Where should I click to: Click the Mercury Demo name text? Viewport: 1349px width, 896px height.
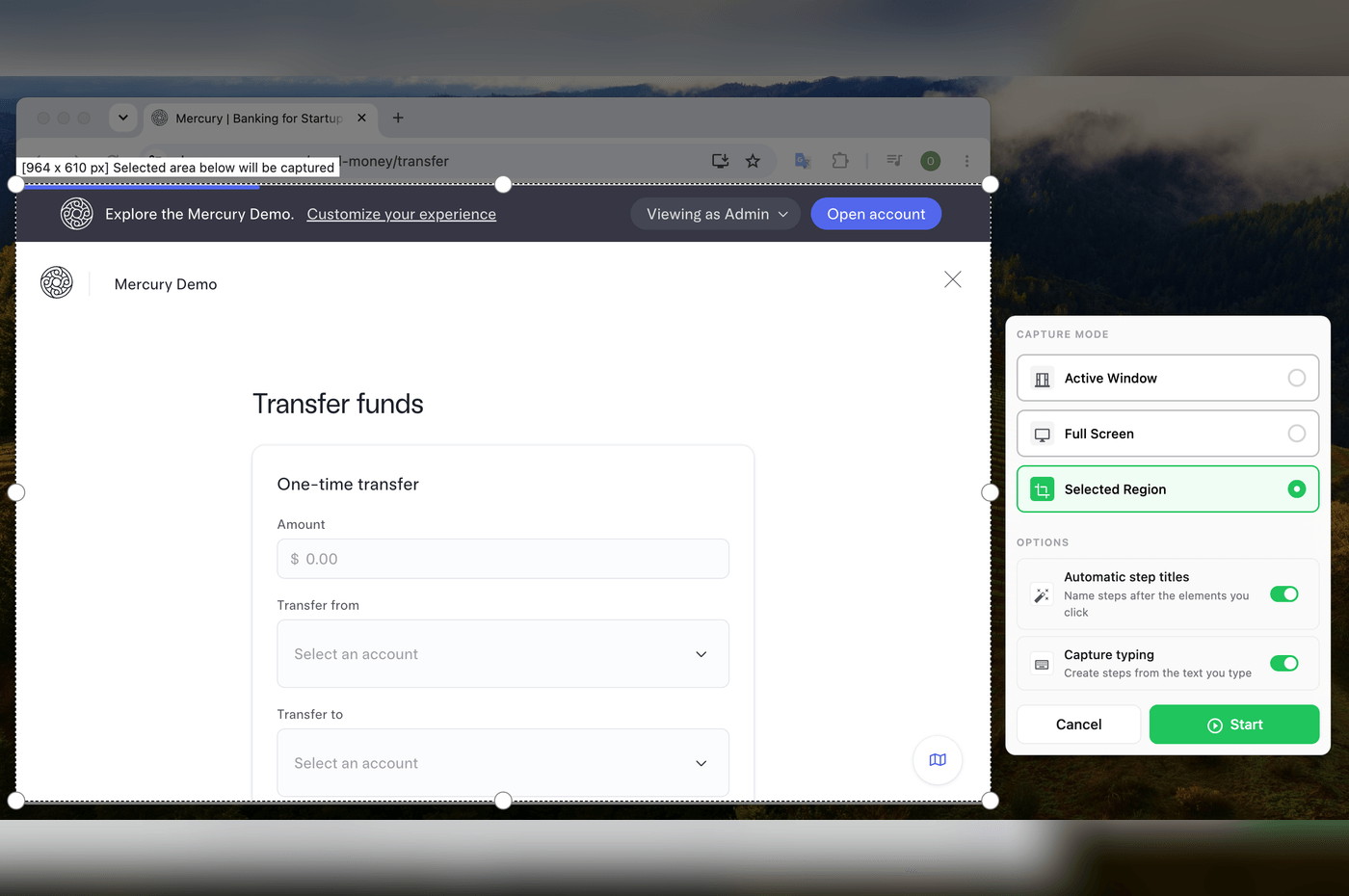(166, 284)
